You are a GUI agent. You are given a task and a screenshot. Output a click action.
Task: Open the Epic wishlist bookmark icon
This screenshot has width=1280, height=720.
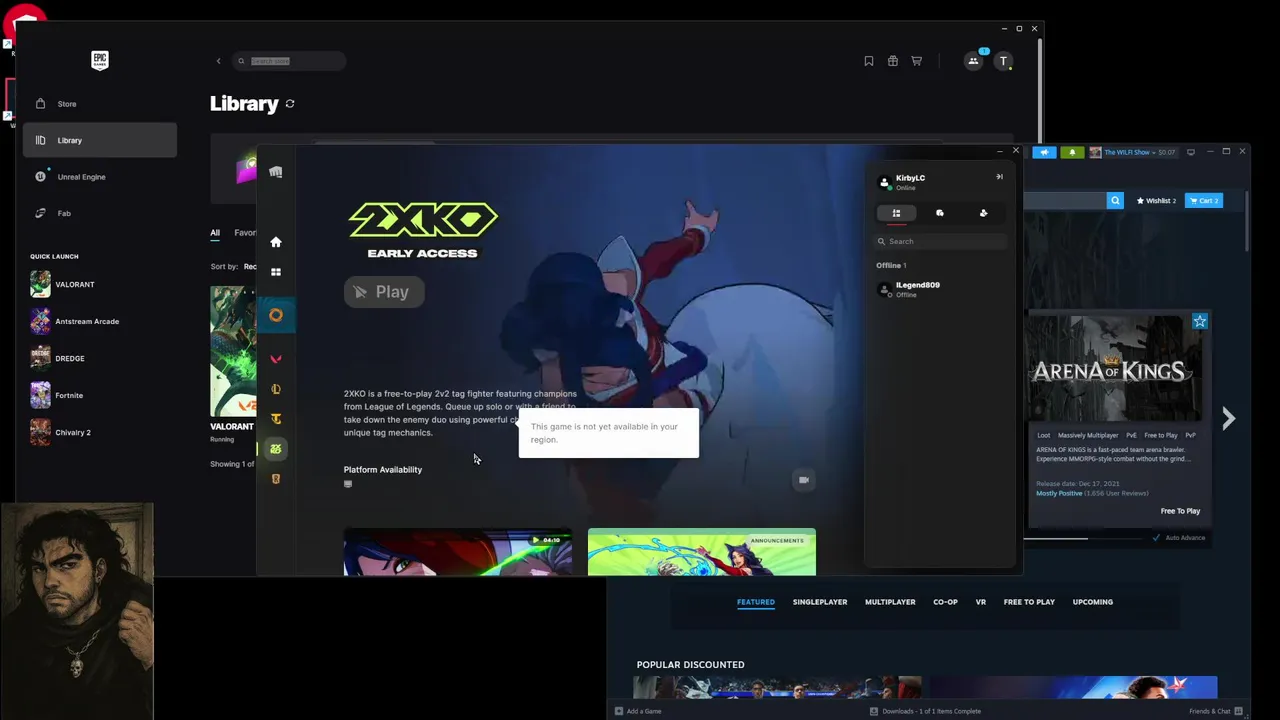(869, 61)
